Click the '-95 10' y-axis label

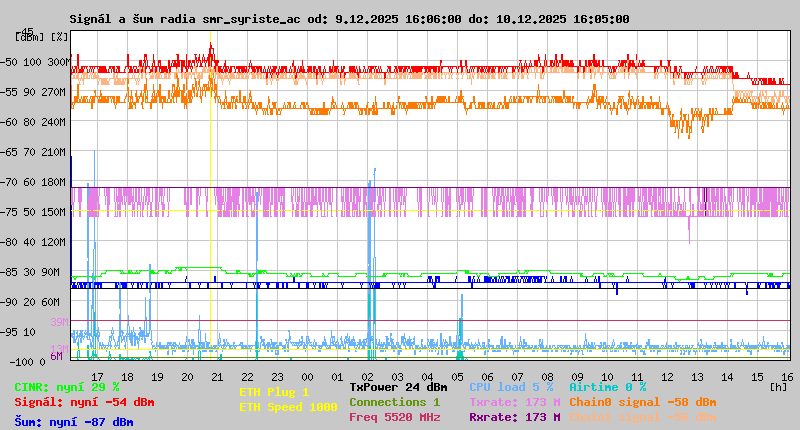click(x=18, y=332)
